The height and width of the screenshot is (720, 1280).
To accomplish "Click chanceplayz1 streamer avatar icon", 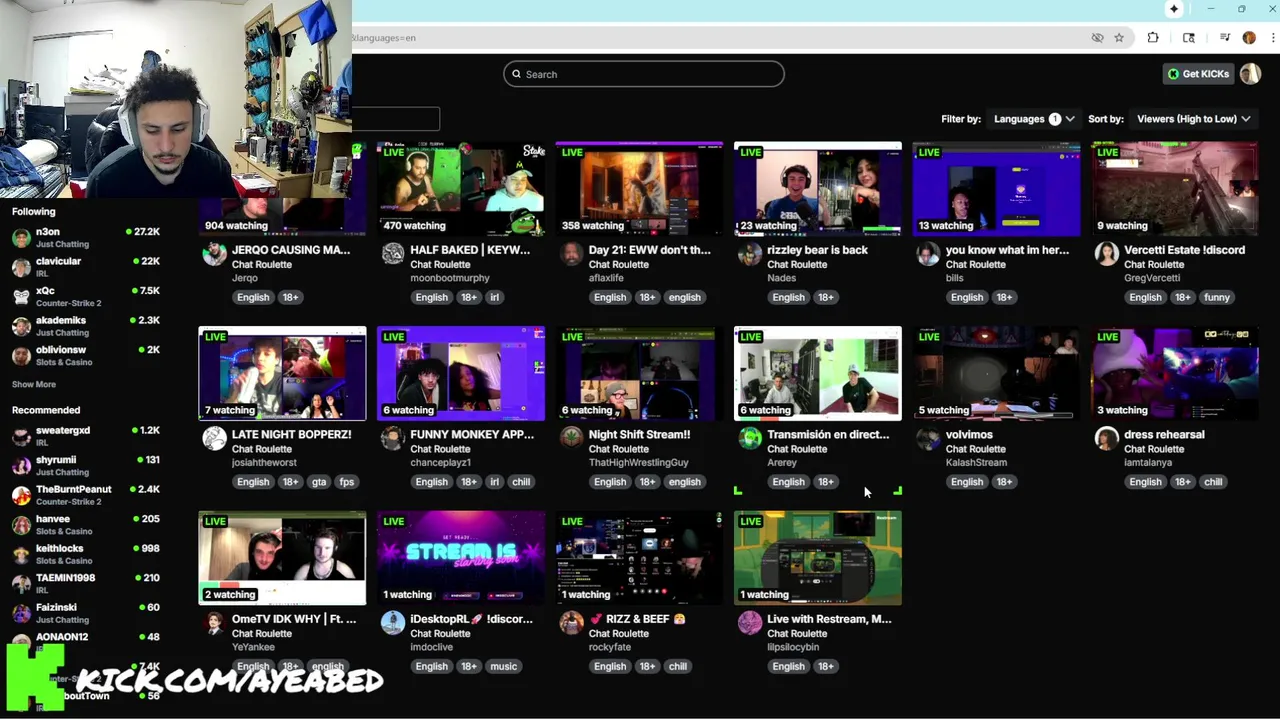I will point(393,438).
